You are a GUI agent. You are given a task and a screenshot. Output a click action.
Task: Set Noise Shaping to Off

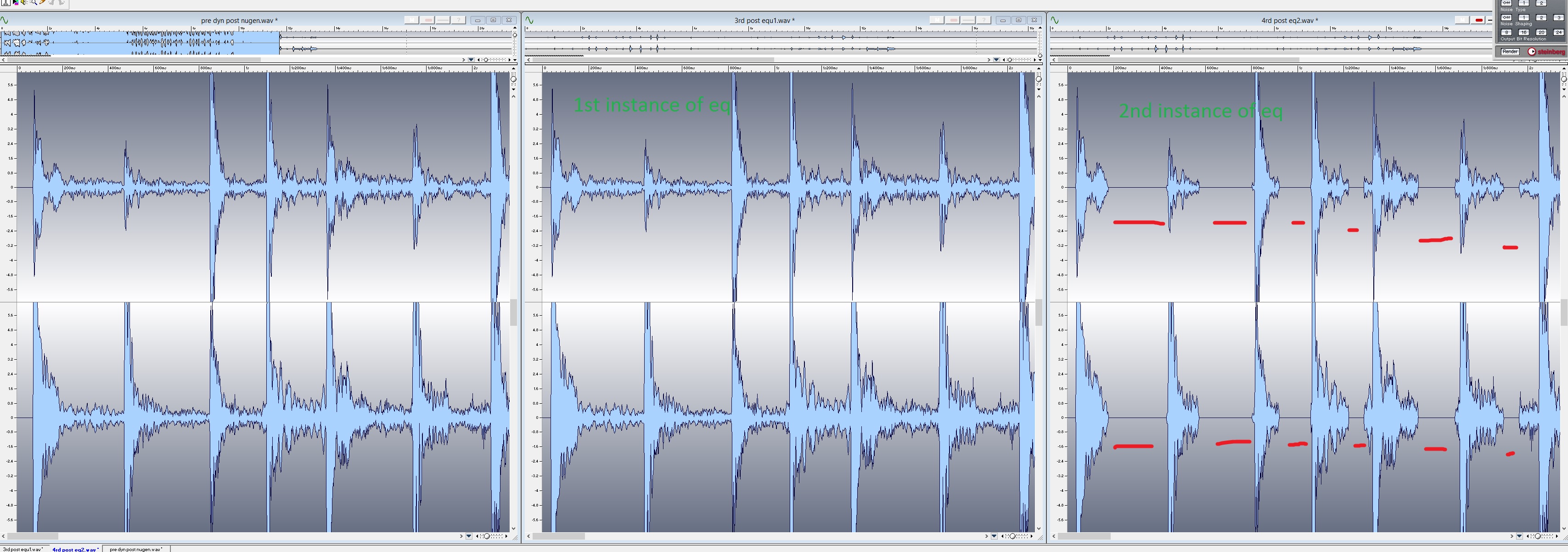(x=1506, y=17)
